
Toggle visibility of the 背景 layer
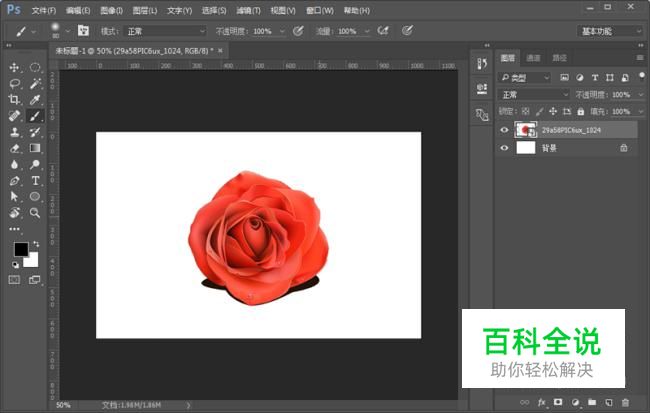504,148
